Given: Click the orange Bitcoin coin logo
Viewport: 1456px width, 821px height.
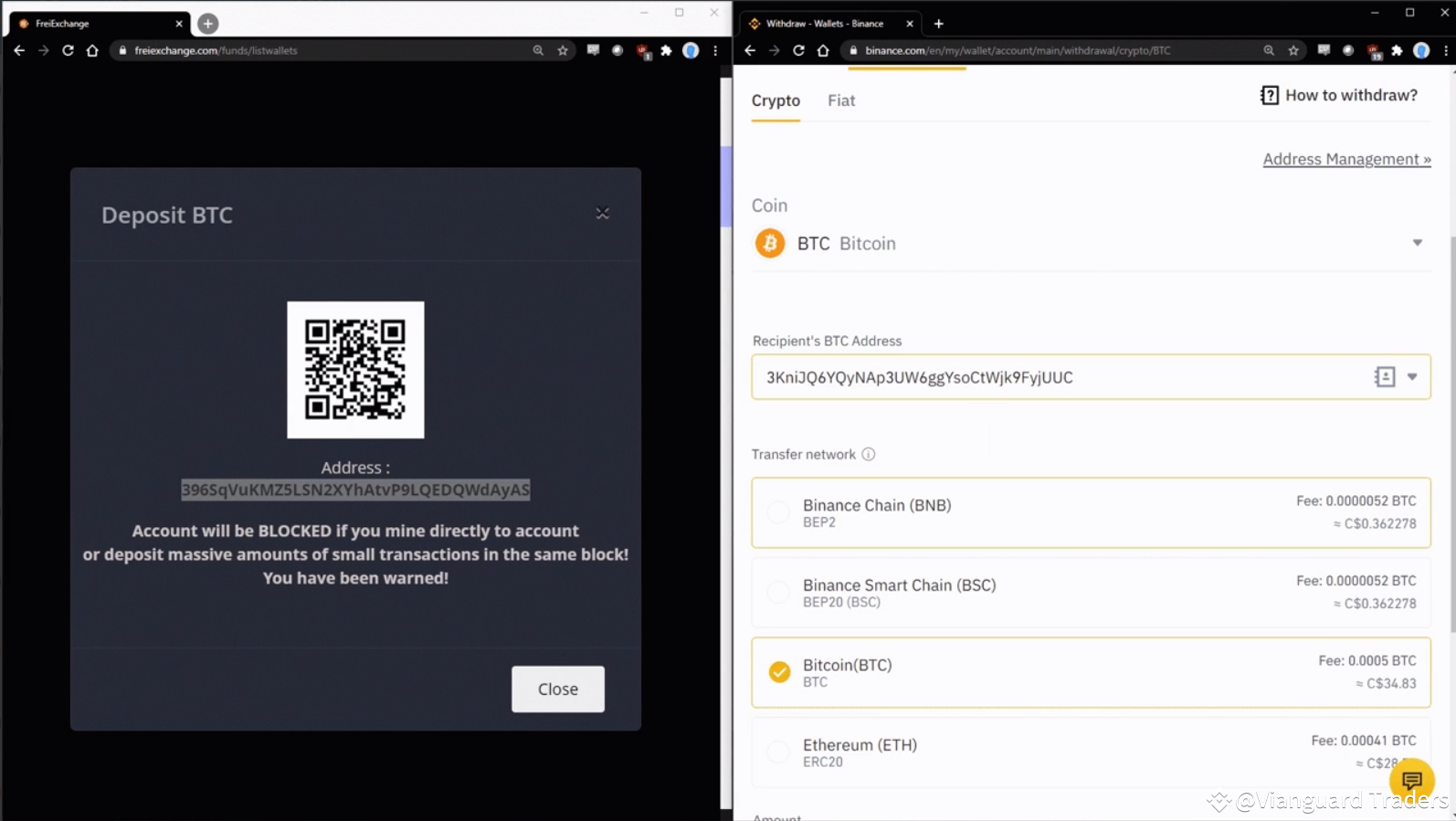Looking at the screenshot, I should pyautogui.click(x=770, y=243).
